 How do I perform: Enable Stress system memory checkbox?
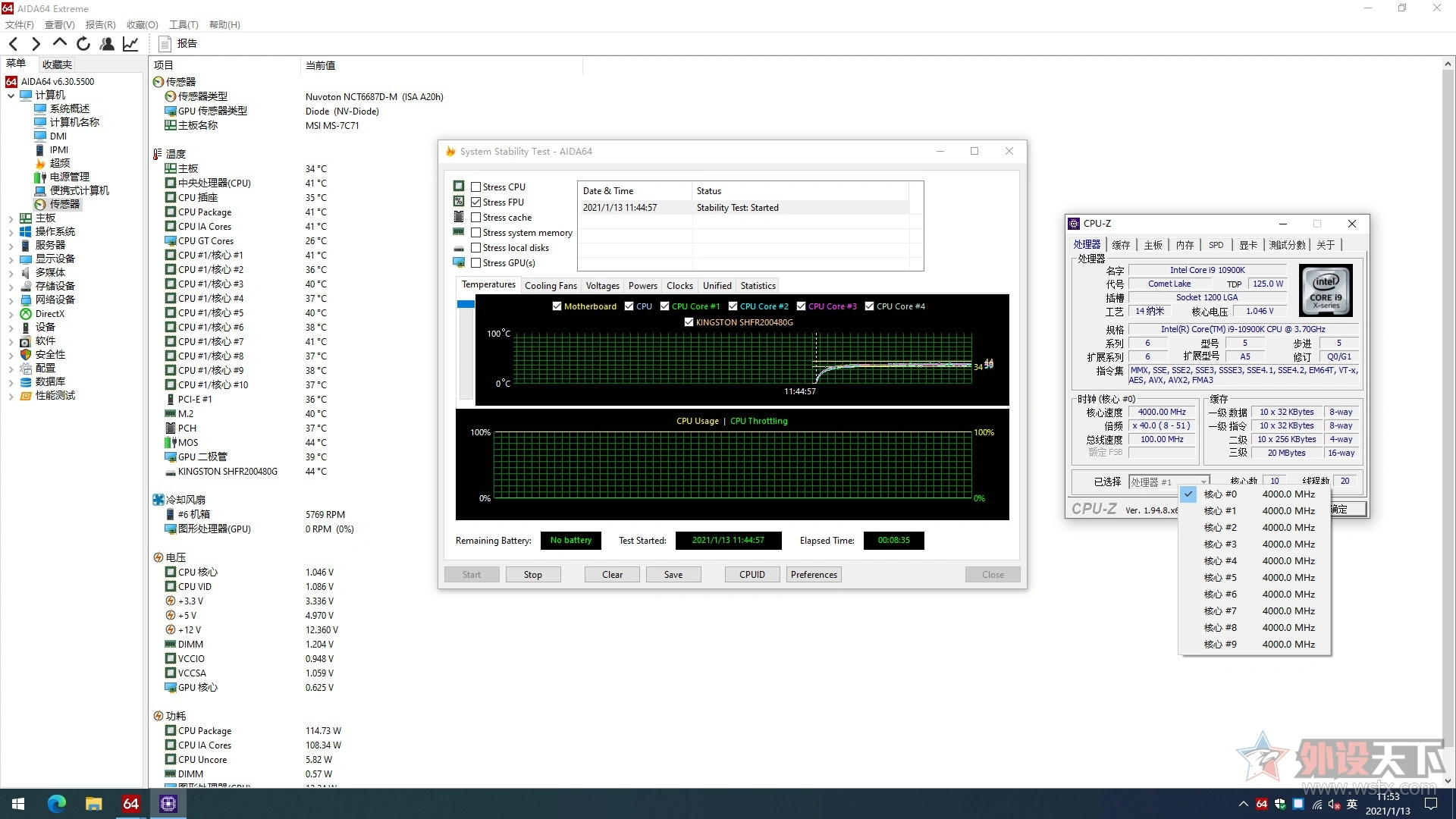coord(477,232)
